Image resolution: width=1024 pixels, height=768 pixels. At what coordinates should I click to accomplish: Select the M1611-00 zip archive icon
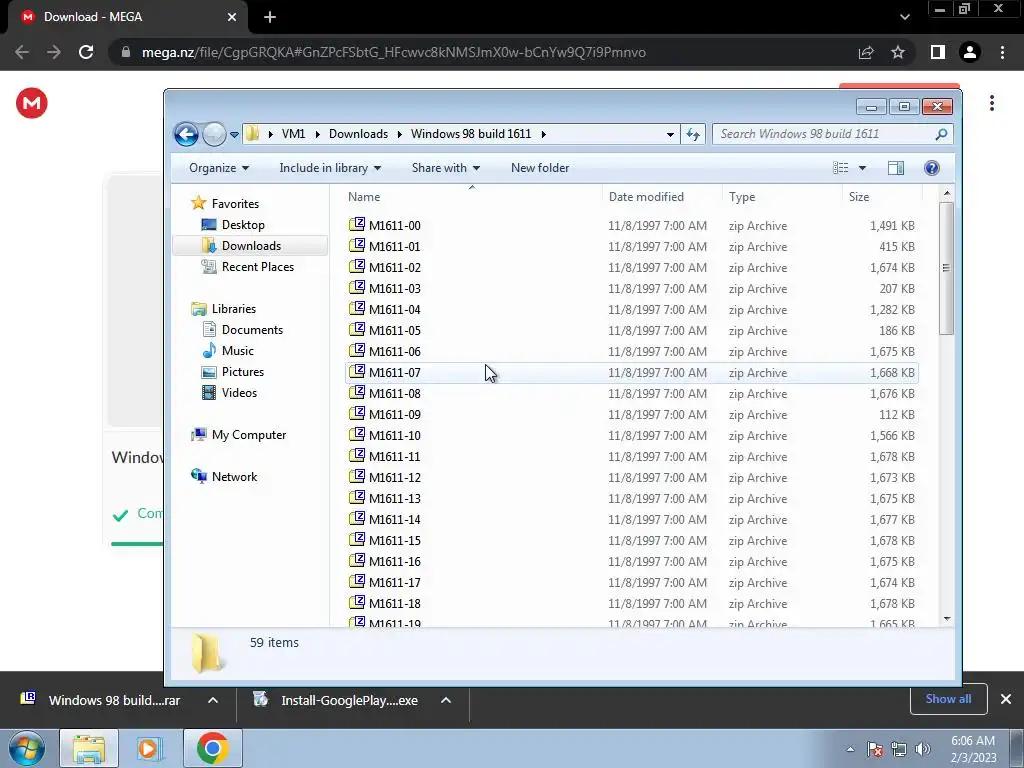[357, 225]
